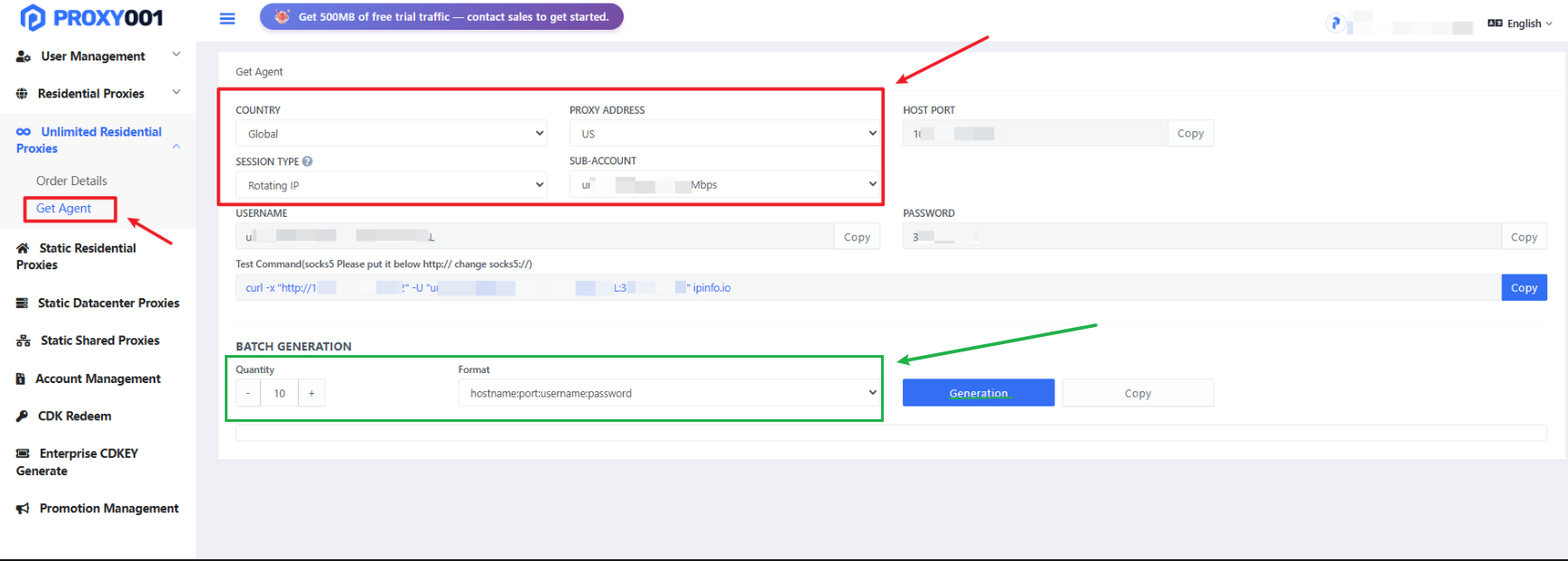This screenshot has height=561, width=1568.
Task: Open Order Details in the sidebar
Action: pos(71,181)
